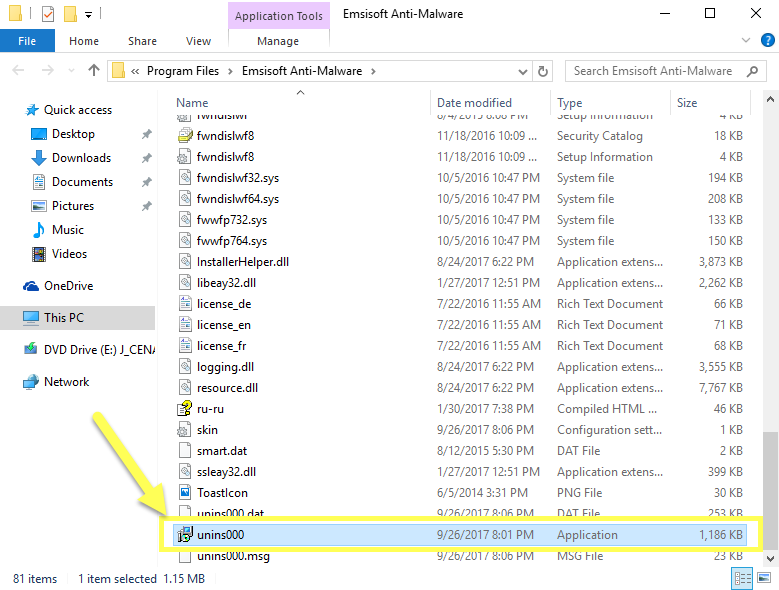The height and width of the screenshot is (590, 779).
Task: Select the license_fr document icon
Action: click(185, 345)
